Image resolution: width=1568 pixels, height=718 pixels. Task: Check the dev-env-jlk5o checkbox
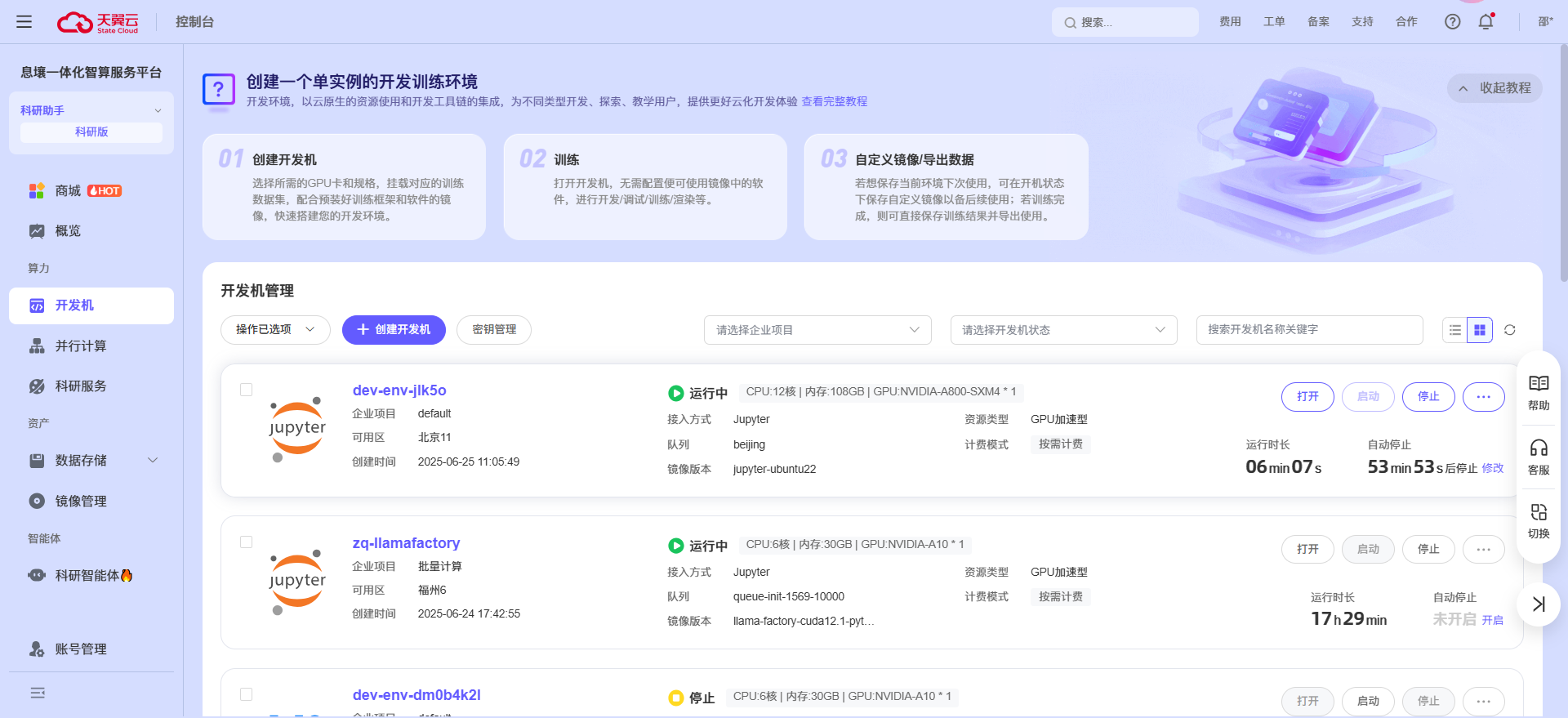click(x=246, y=390)
